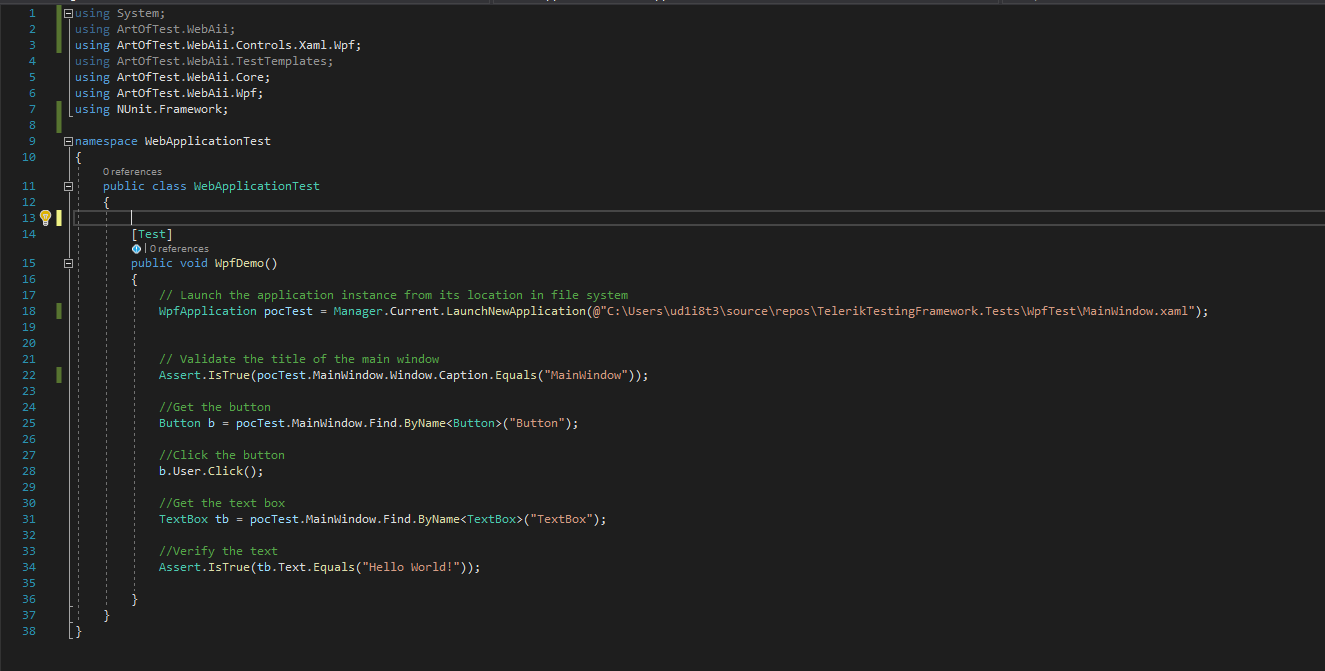The height and width of the screenshot is (671, 1325).
Task: Click the "Hello World!" string literal
Action: pyautogui.click(x=419, y=567)
